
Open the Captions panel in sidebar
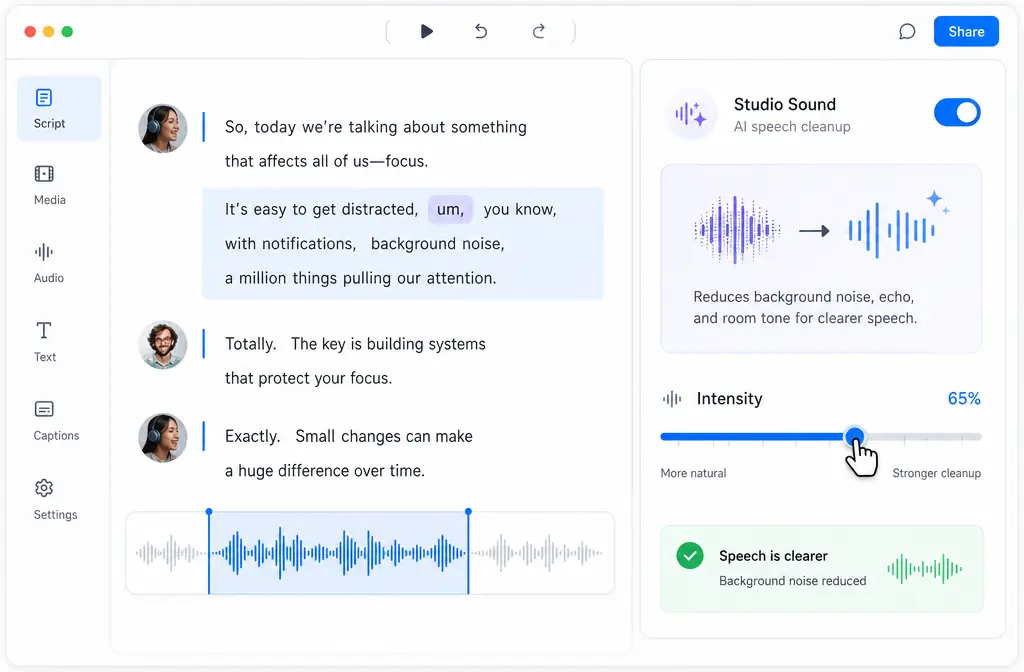coord(56,421)
